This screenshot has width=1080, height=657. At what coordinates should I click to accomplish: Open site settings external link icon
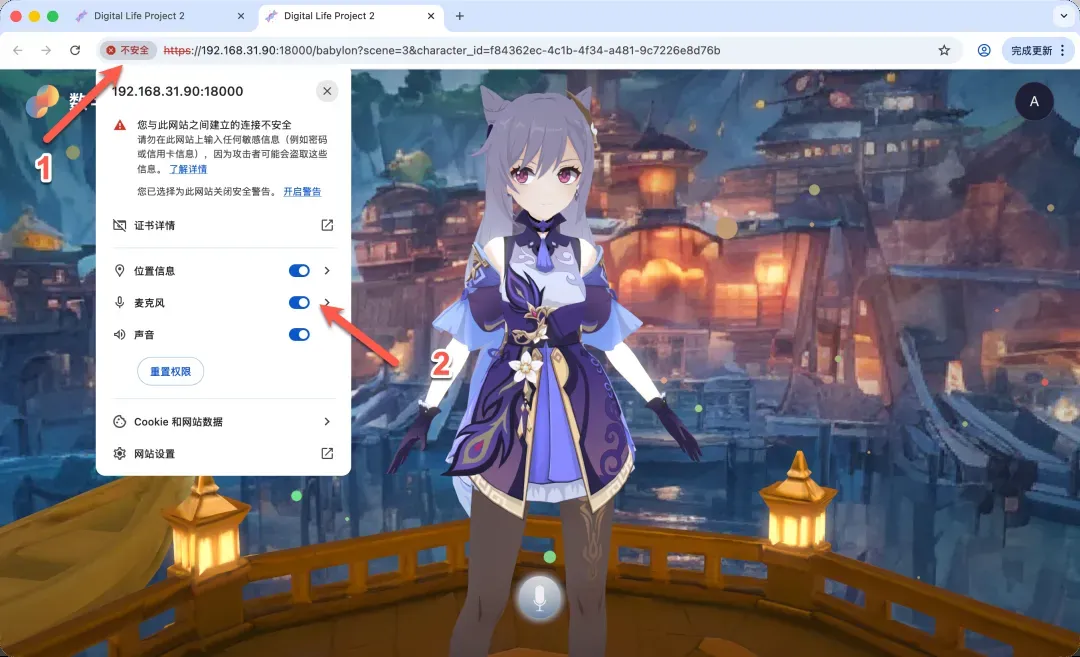point(327,453)
